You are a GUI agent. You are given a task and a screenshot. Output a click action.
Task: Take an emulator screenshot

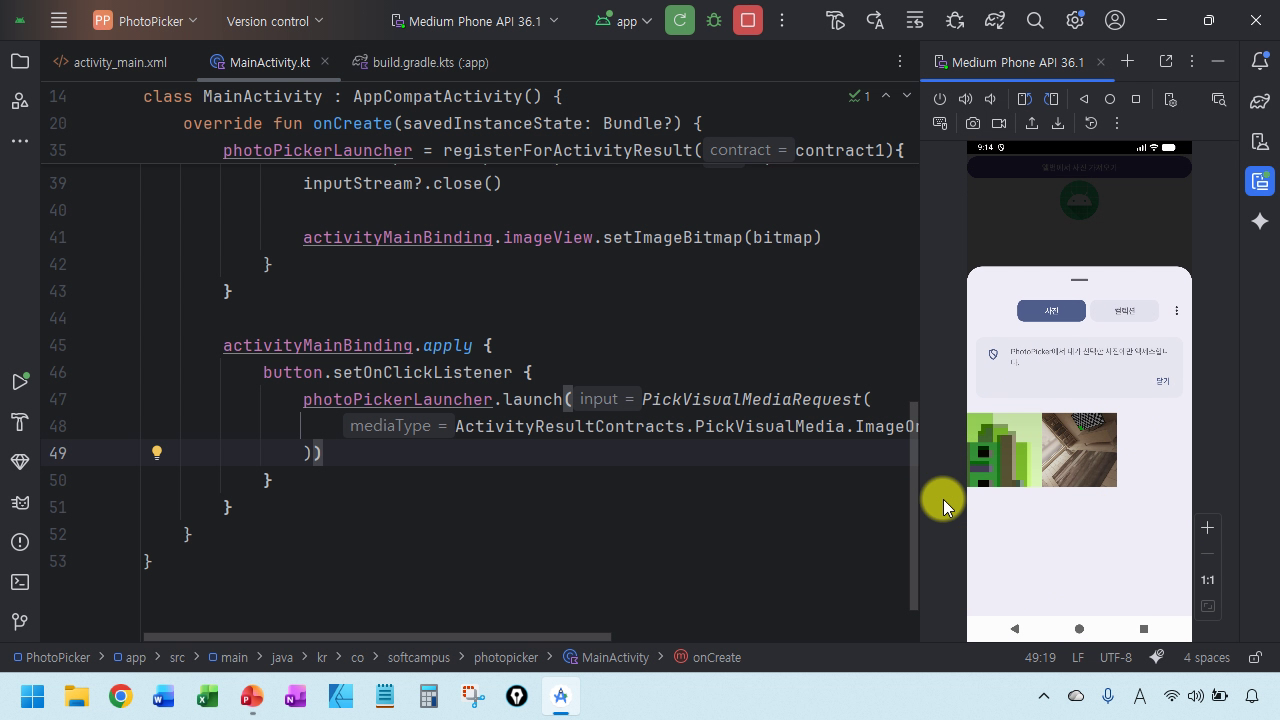pos(972,123)
